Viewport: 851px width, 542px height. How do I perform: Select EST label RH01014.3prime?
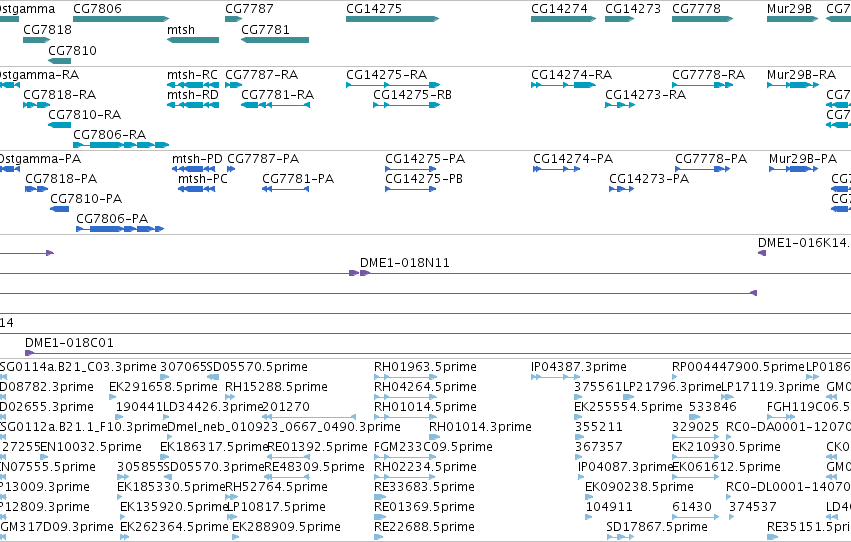(480, 427)
